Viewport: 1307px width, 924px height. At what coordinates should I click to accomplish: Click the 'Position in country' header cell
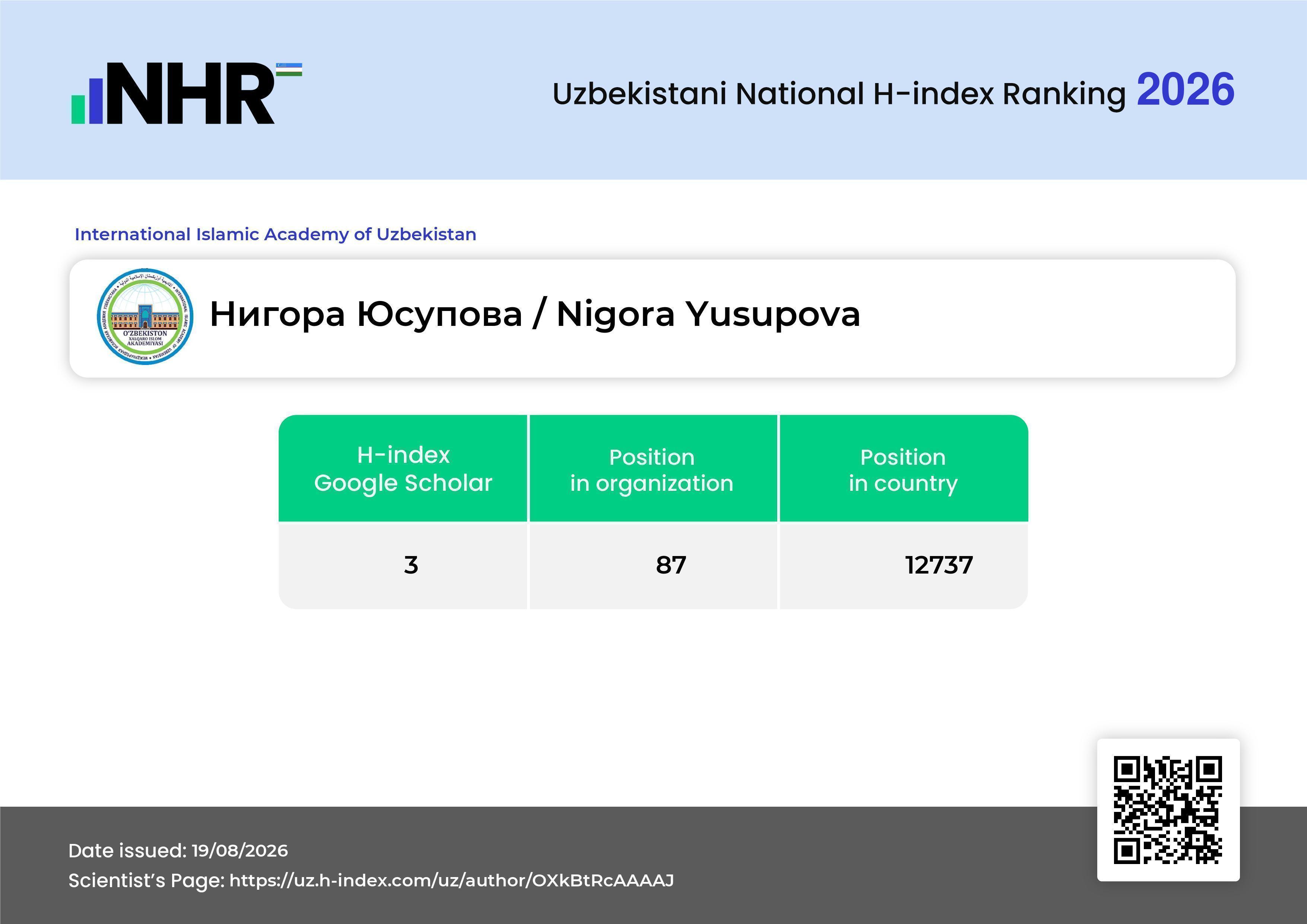pos(903,468)
